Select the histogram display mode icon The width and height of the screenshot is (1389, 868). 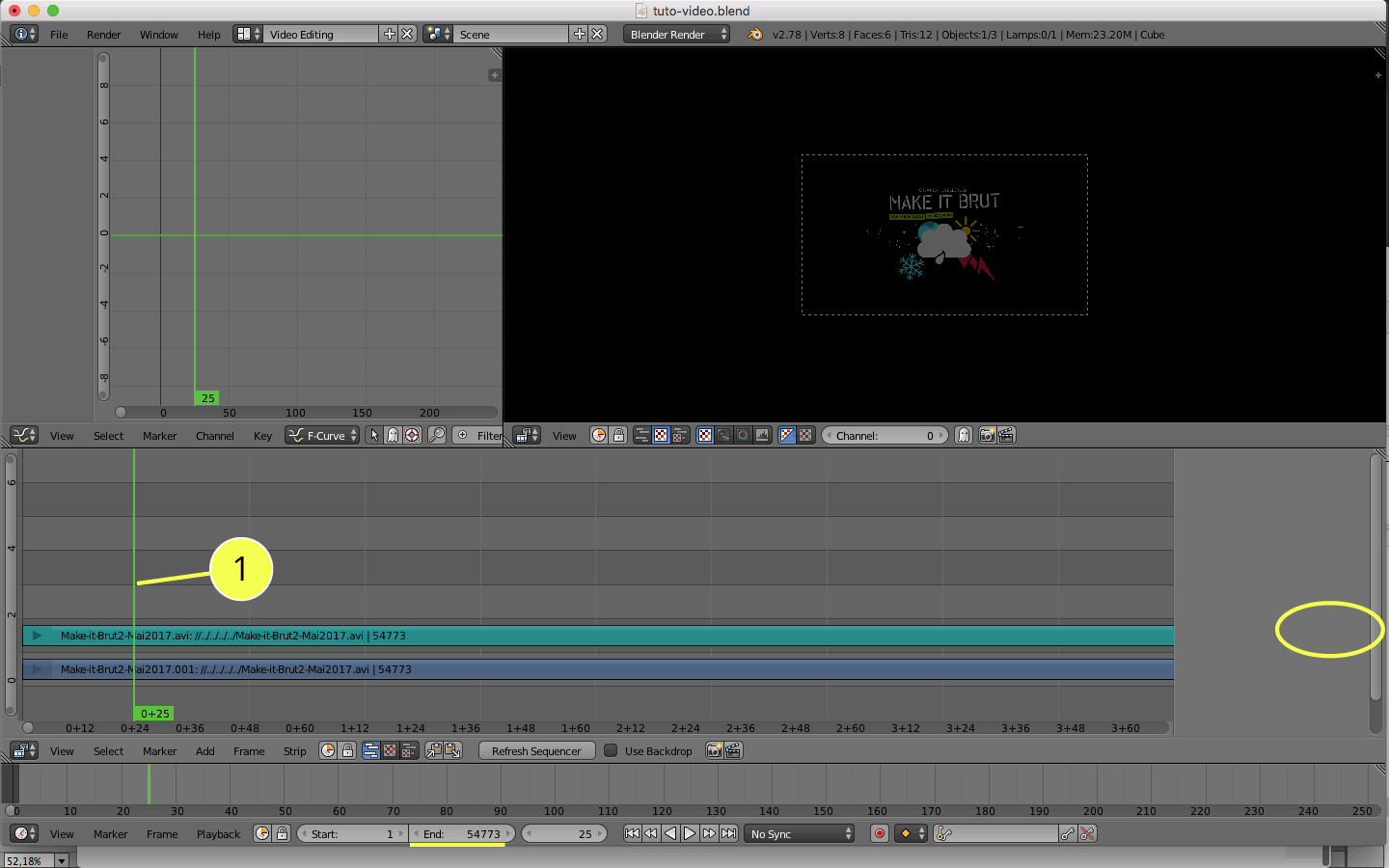(761, 435)
